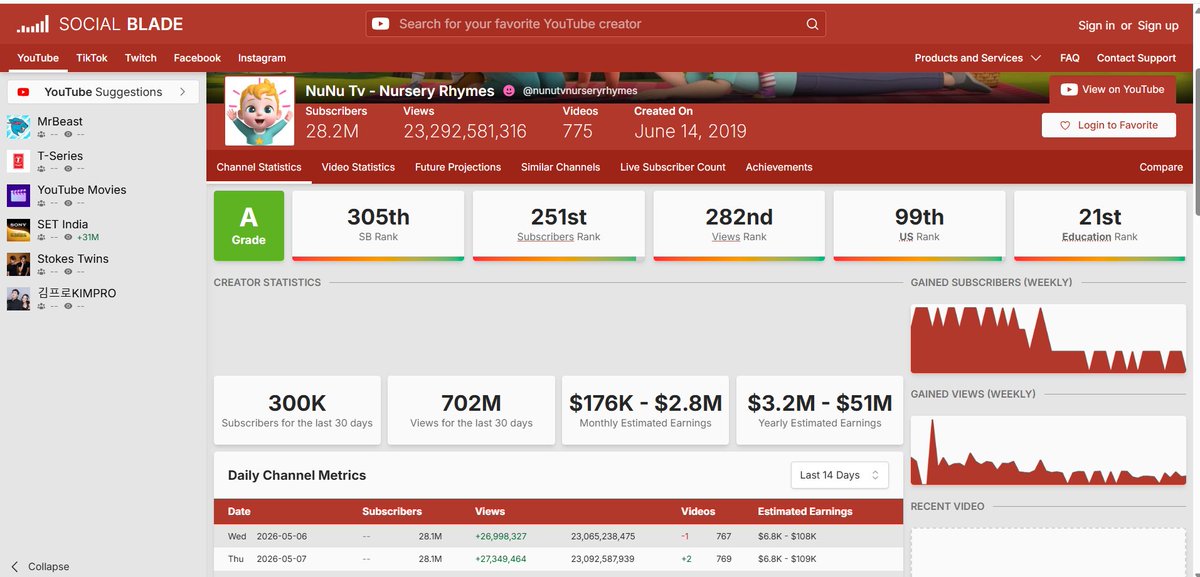Open MrBeast avatar in suggestions
Viewport: 1200px width, 577px height.
coord(18,127)
